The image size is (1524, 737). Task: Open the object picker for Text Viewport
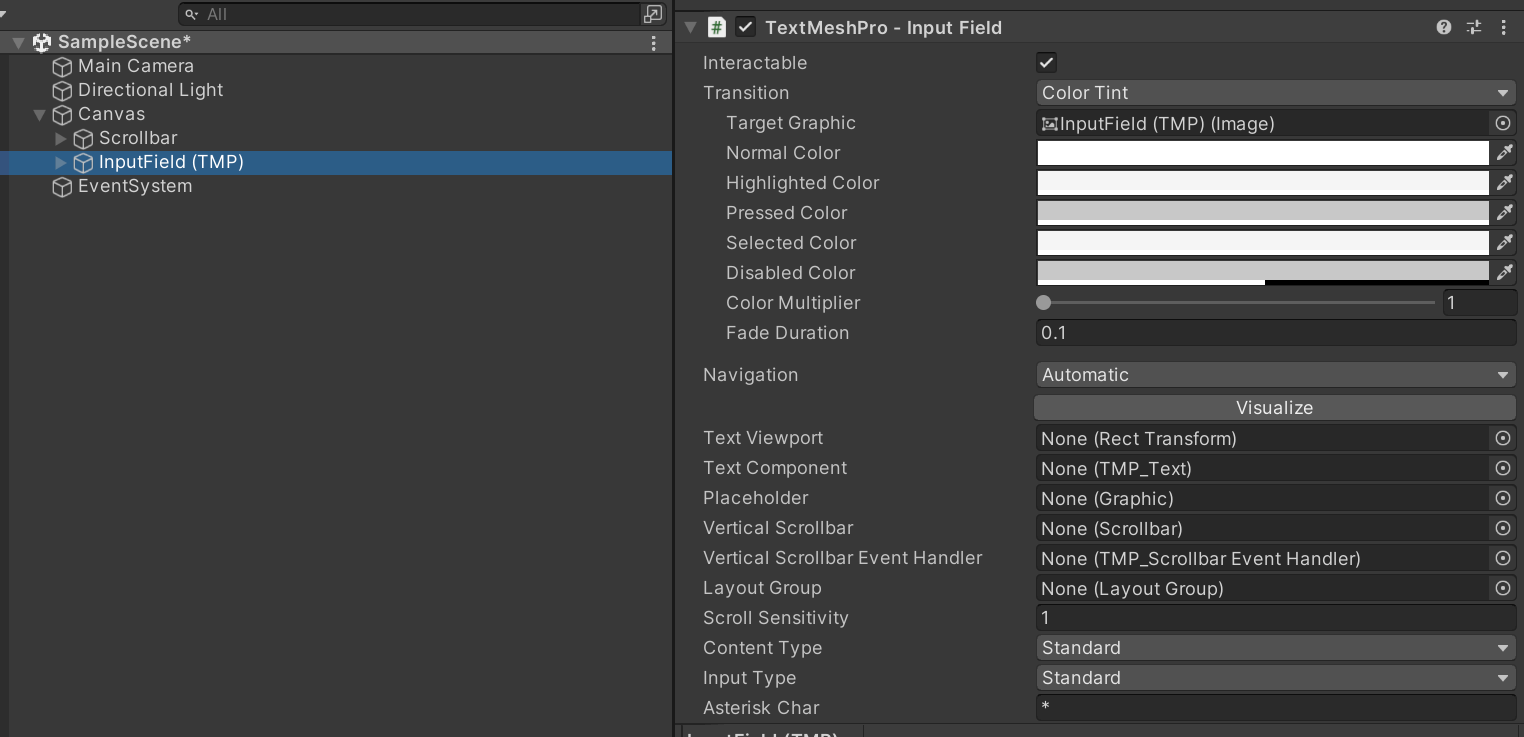[1503, 438]
